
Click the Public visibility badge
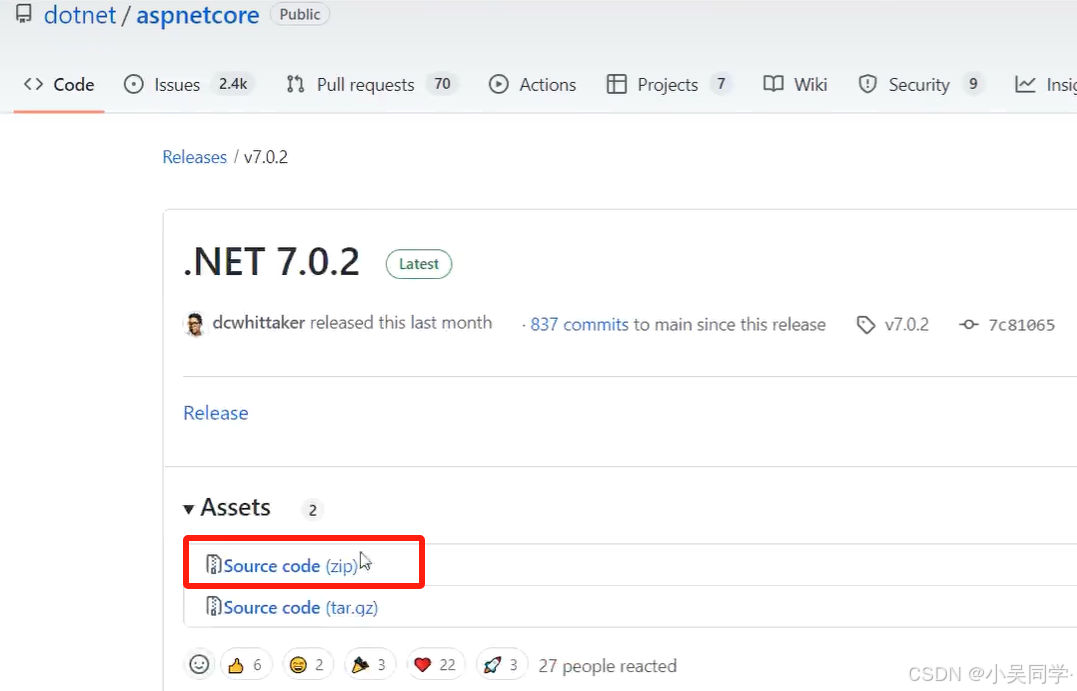tap(299, 14)
